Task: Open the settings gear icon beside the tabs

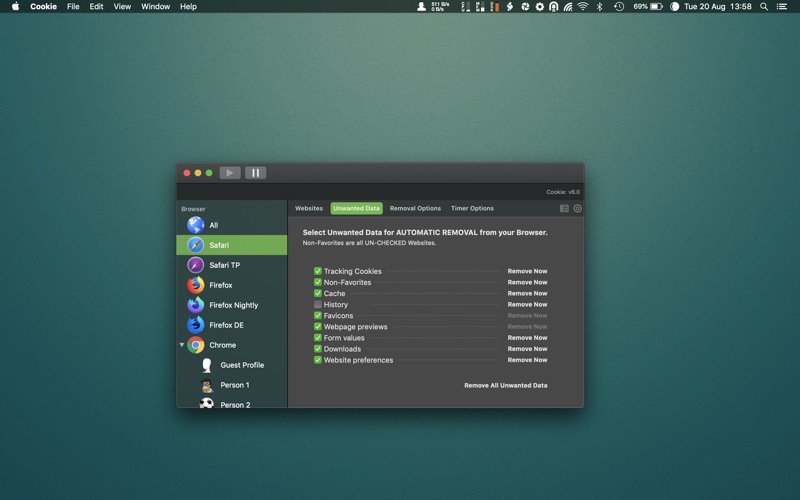Action: point(577,209)
